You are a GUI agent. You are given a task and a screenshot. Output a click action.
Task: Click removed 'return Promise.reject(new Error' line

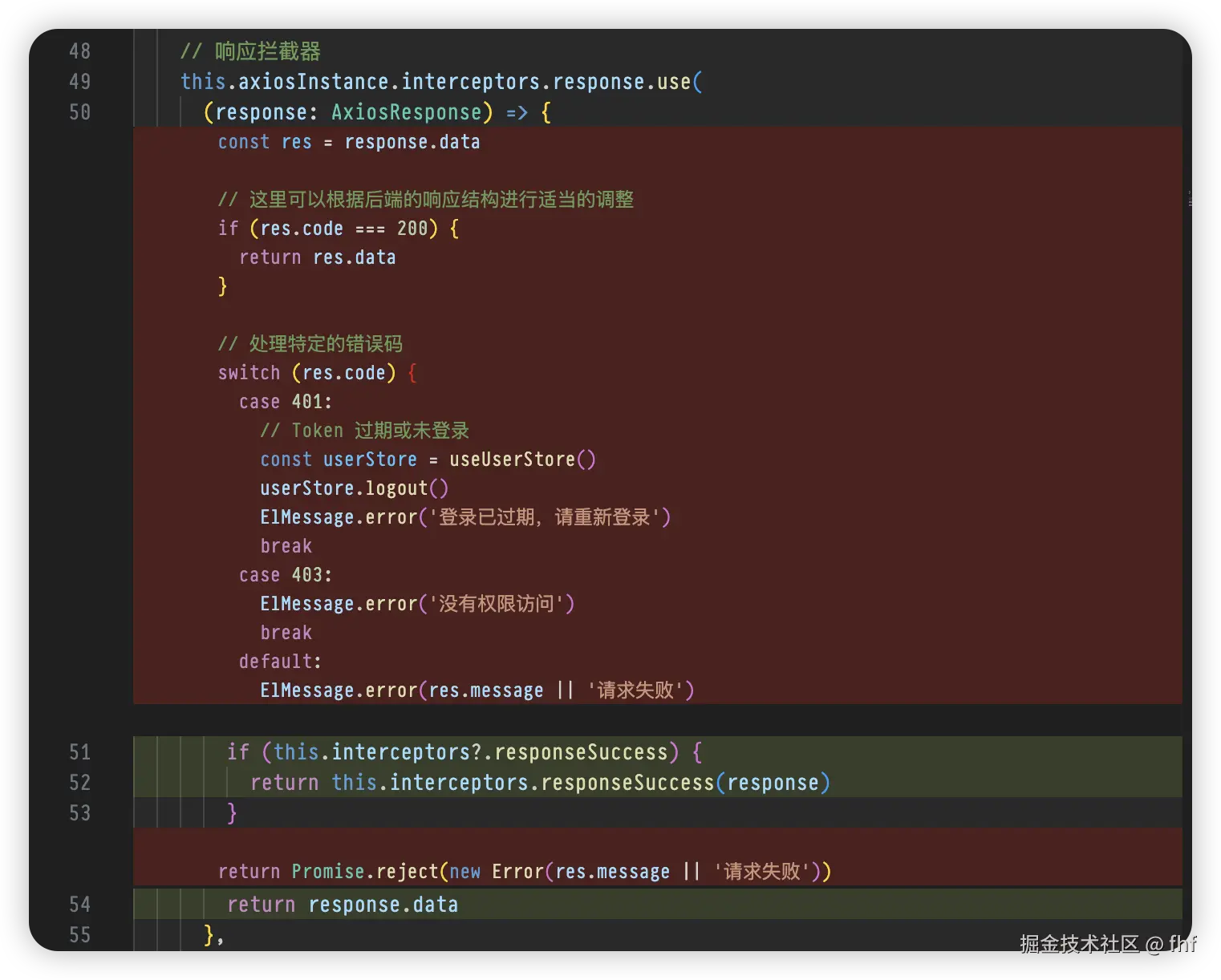[525, 872]
